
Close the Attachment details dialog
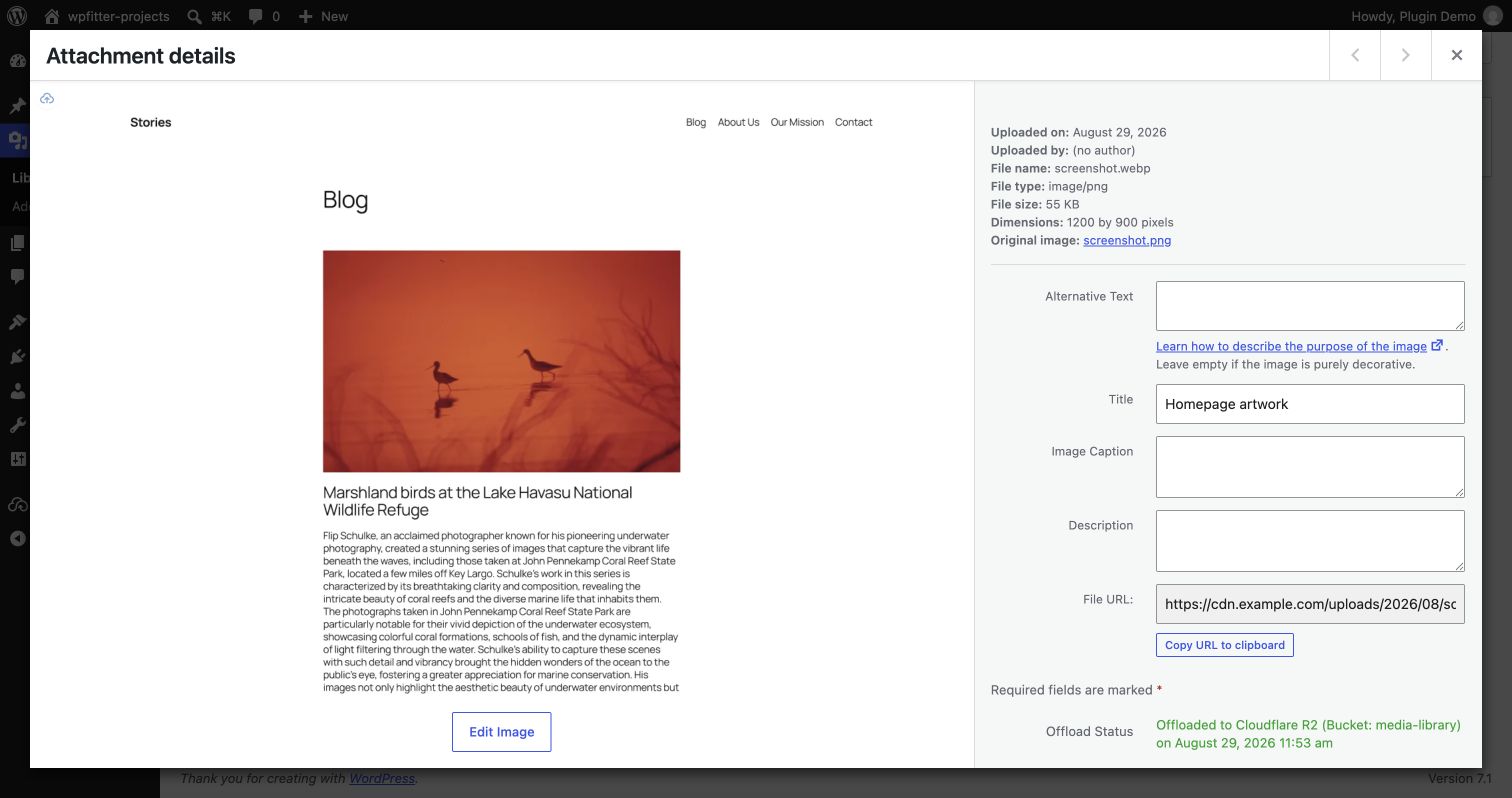point(1456,55)
